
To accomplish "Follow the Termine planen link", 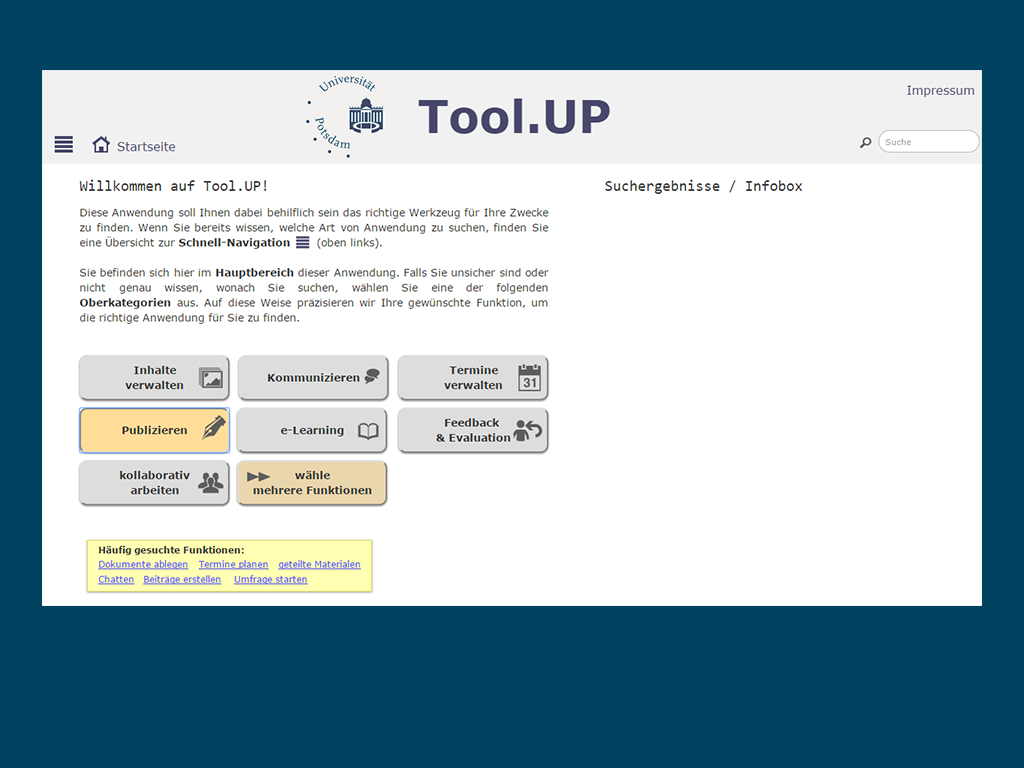I will [x=233, y=565].
